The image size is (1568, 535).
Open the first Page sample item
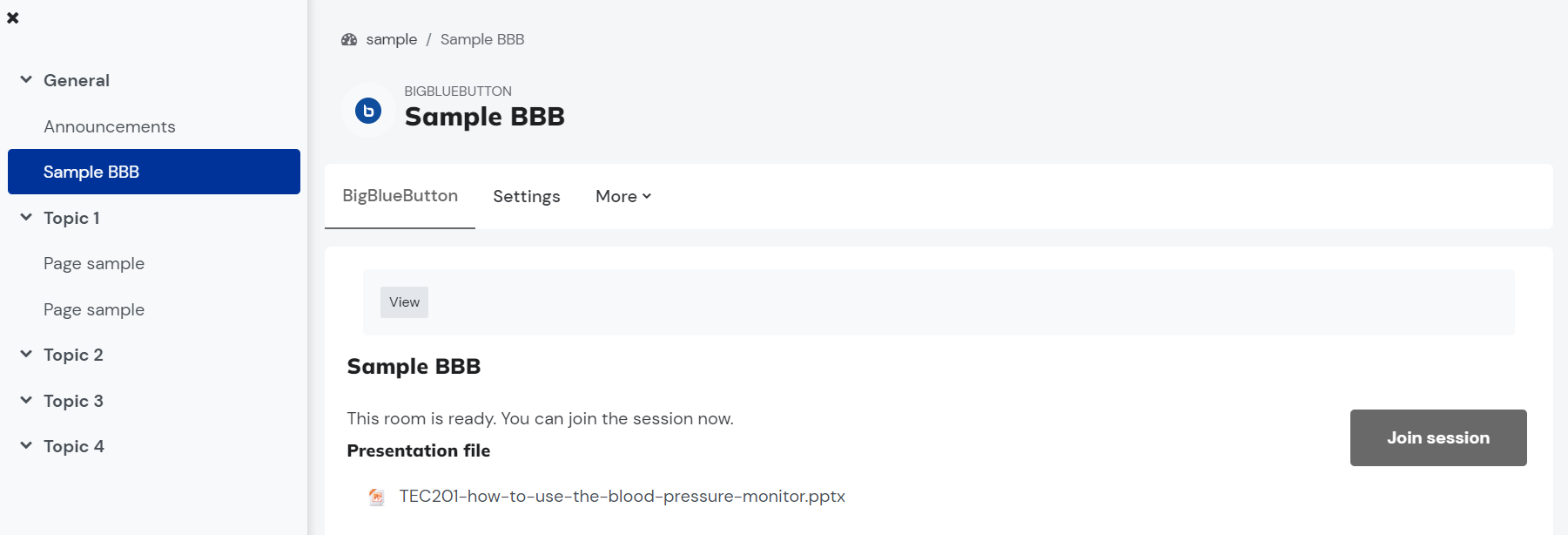coord(94,263)
